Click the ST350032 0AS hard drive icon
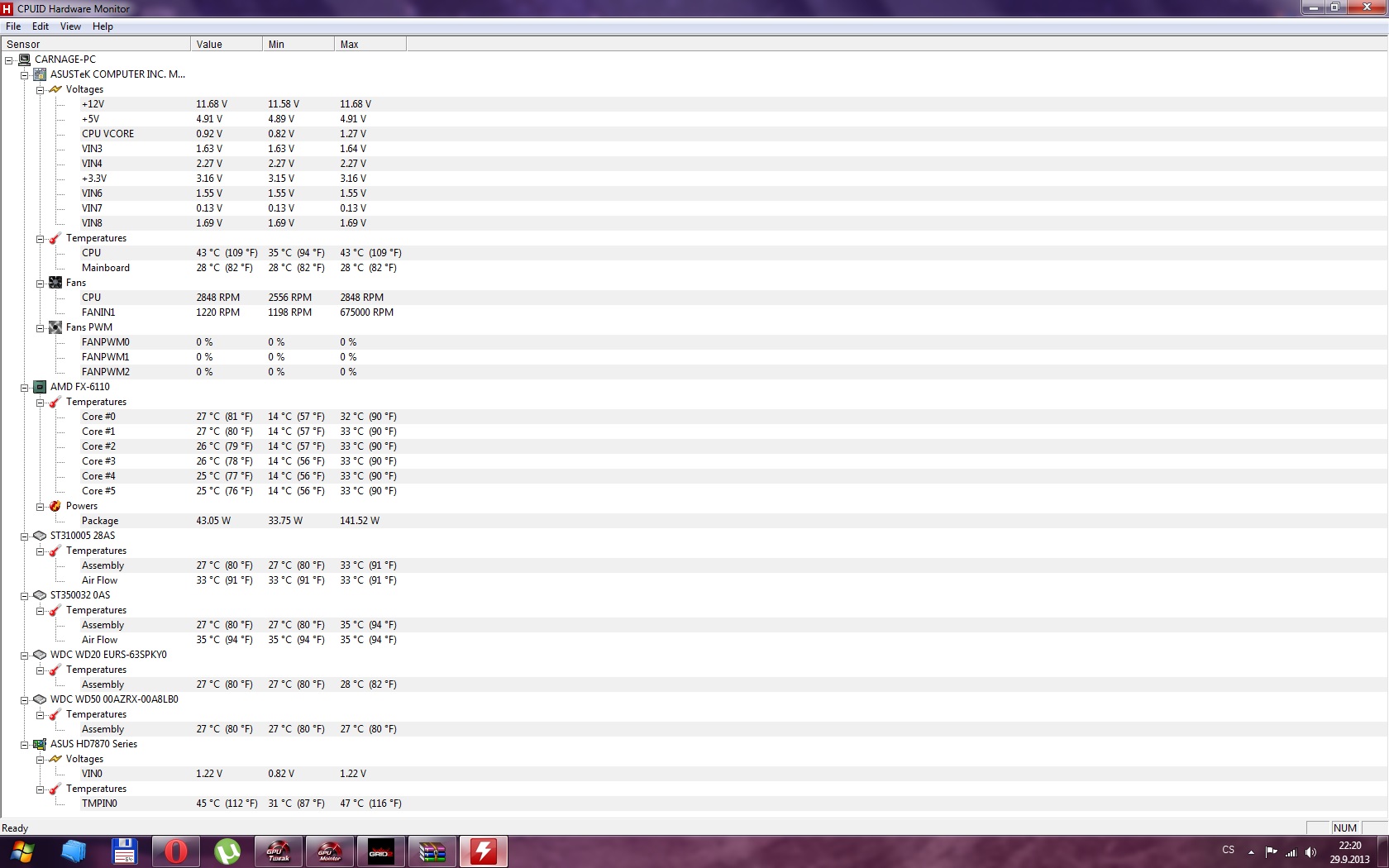1389x868 pixels. coord(40,595)
